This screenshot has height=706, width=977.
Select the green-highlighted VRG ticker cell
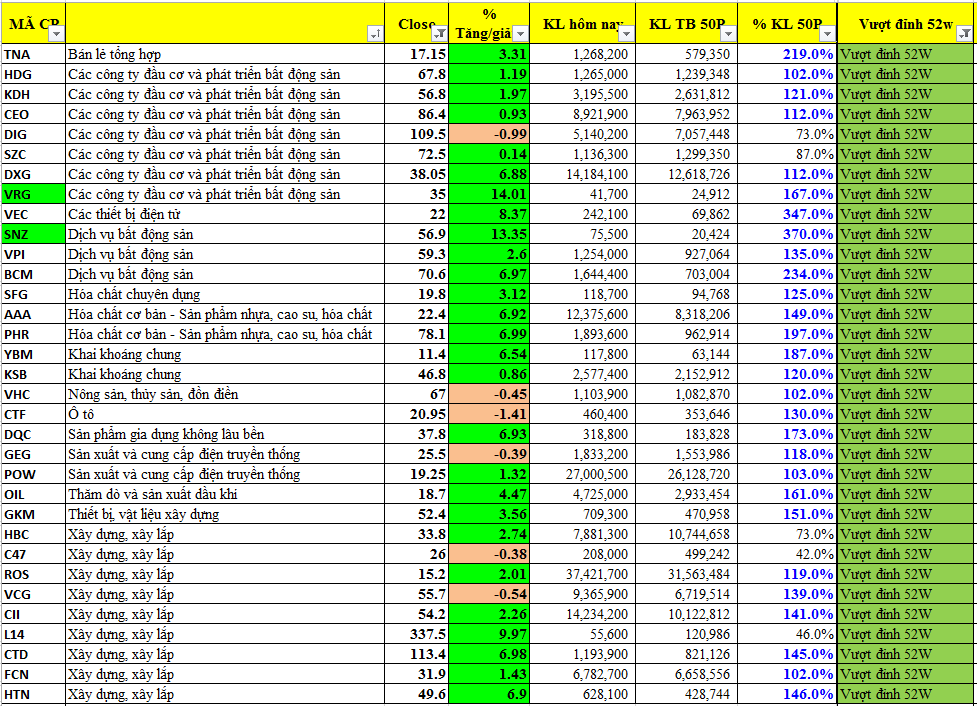[x=33, y=194]
